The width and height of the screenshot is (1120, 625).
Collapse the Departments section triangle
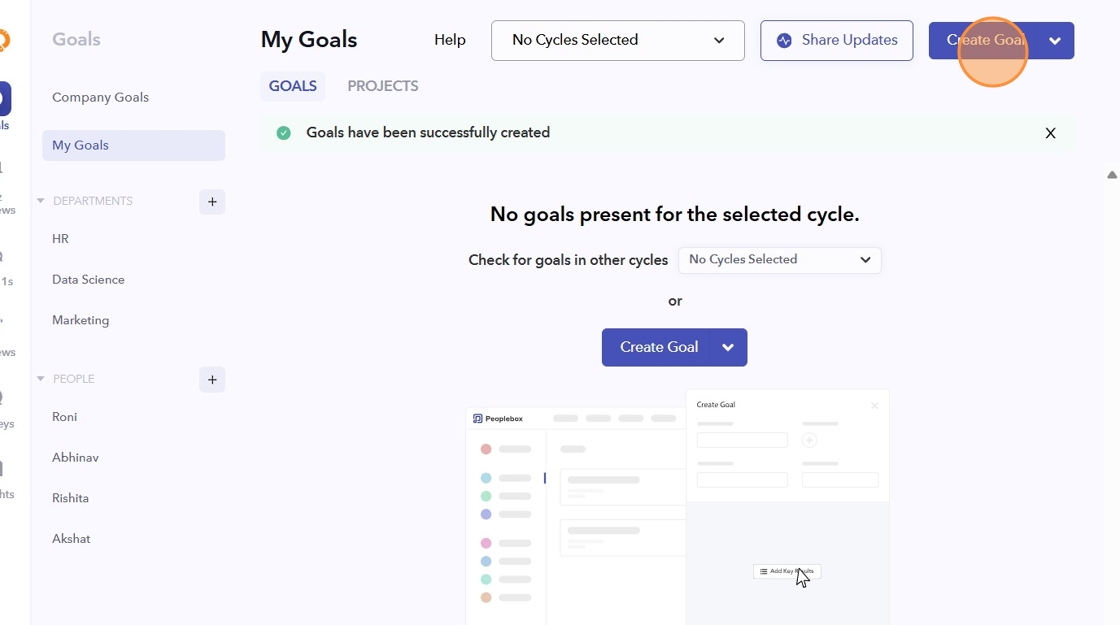41,201
